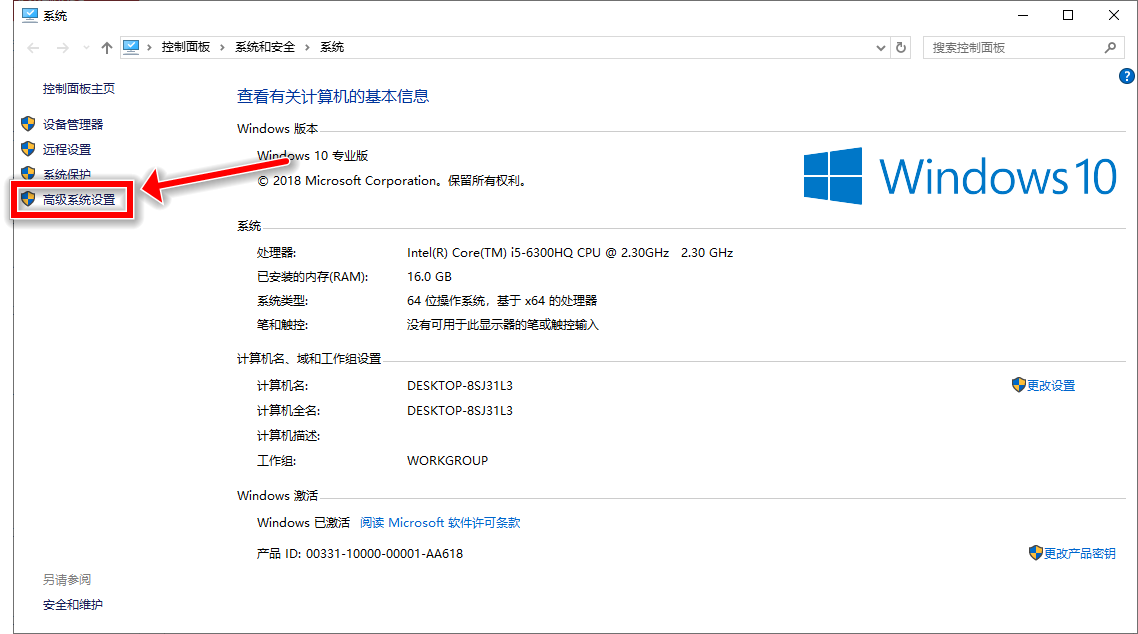Open 设备管理器 link
This screenshot has width=1138, height=634.
(73, 125)
